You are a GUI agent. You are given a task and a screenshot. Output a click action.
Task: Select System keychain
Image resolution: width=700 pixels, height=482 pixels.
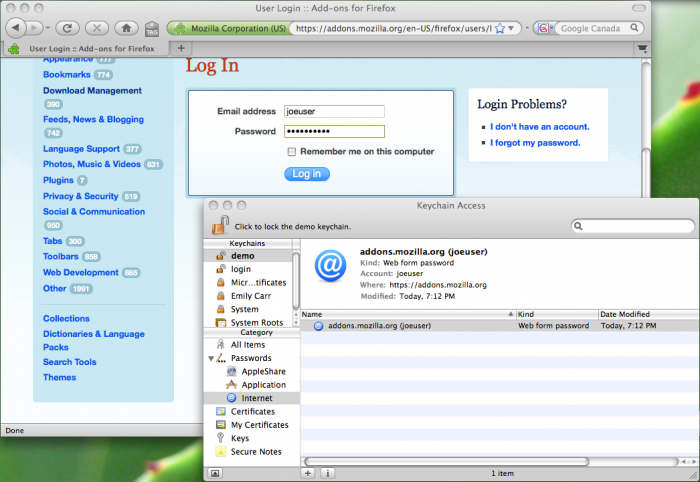click(248, 309)
